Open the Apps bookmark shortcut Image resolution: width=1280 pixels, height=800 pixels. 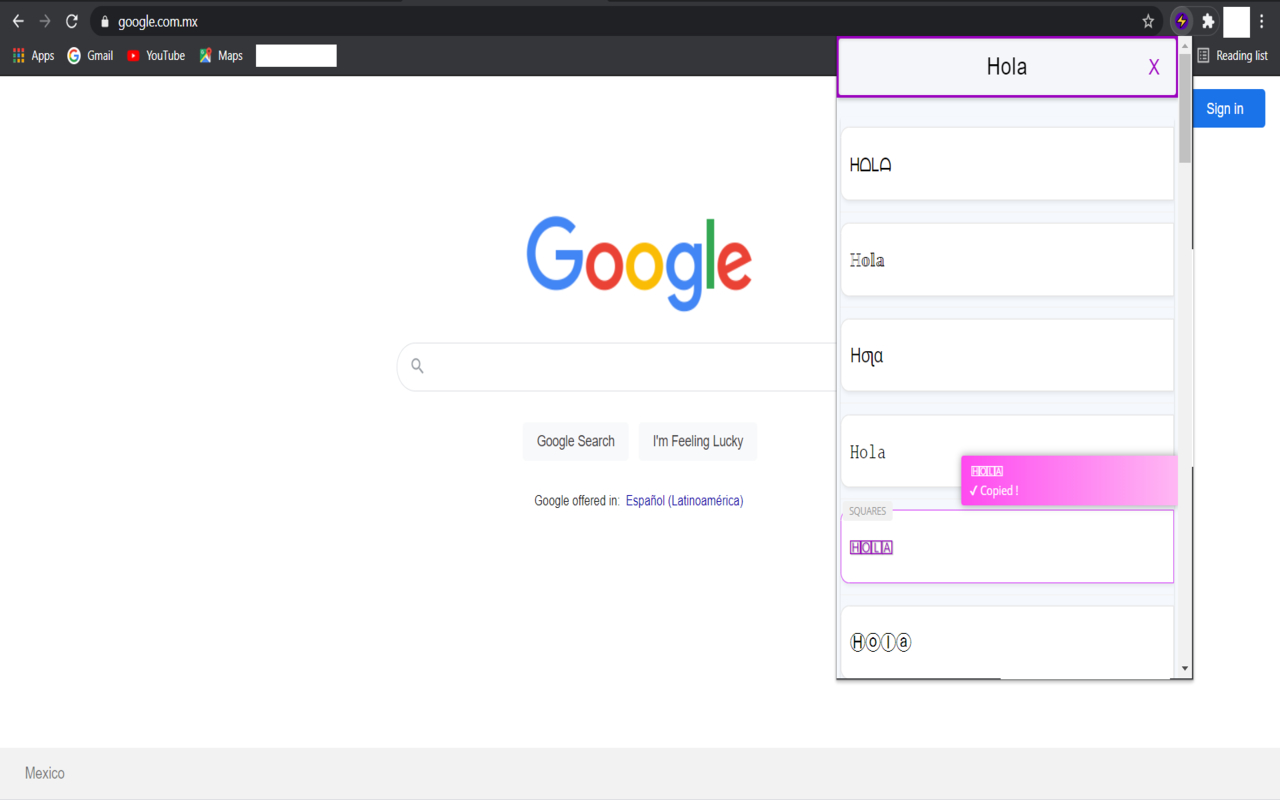coord(33,56)
